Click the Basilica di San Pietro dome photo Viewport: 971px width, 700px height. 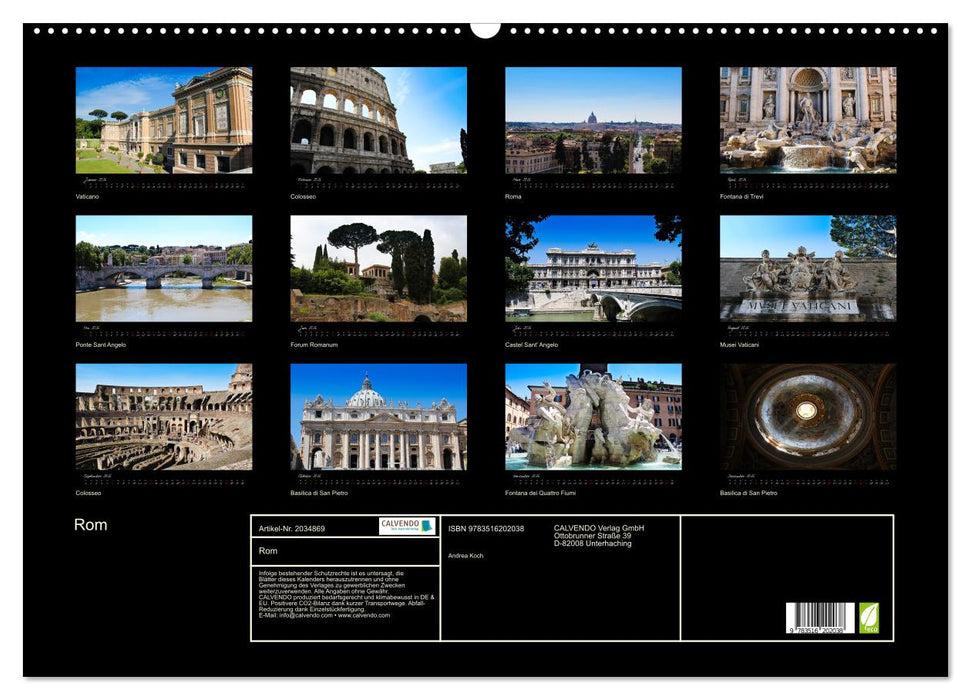click(x=801, y=421)
